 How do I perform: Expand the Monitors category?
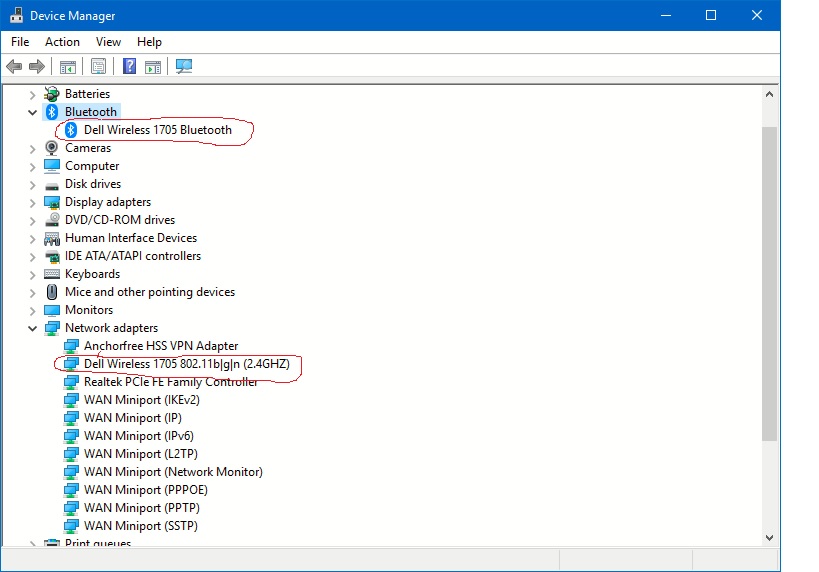pyautogui.click(x=32, y=311)
